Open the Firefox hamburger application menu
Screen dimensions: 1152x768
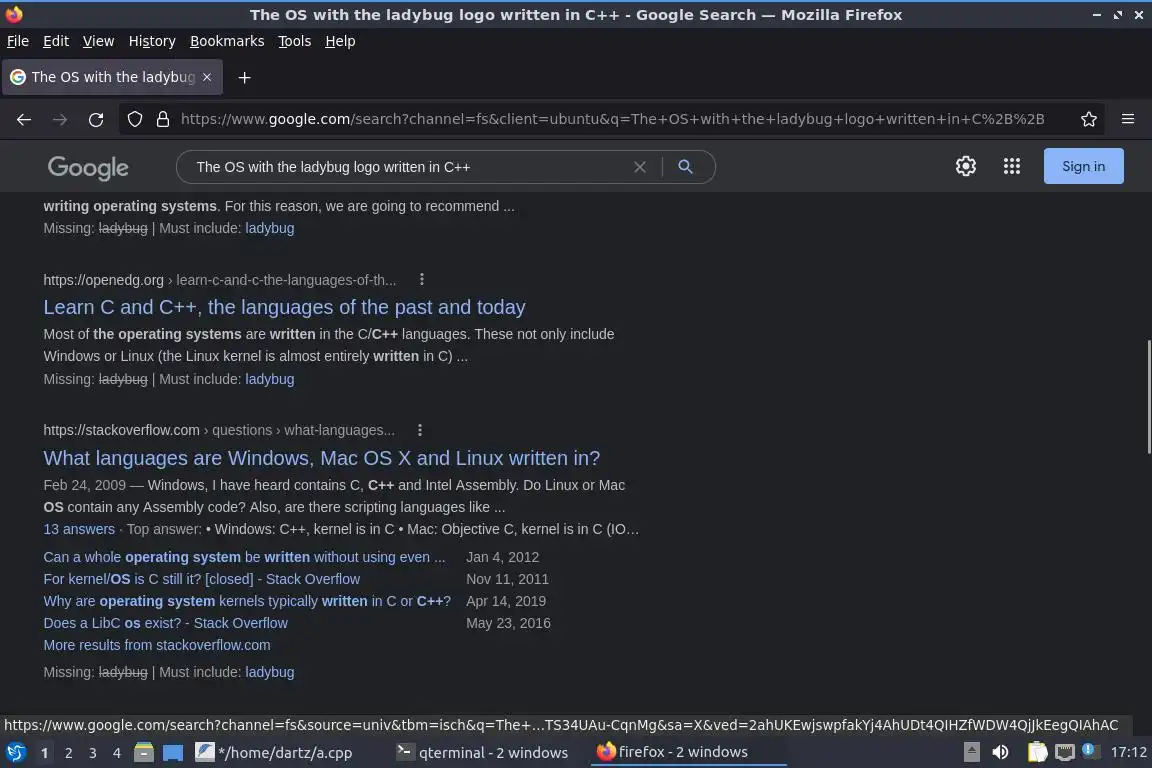pyautogui.click(x=1128, y=119)
